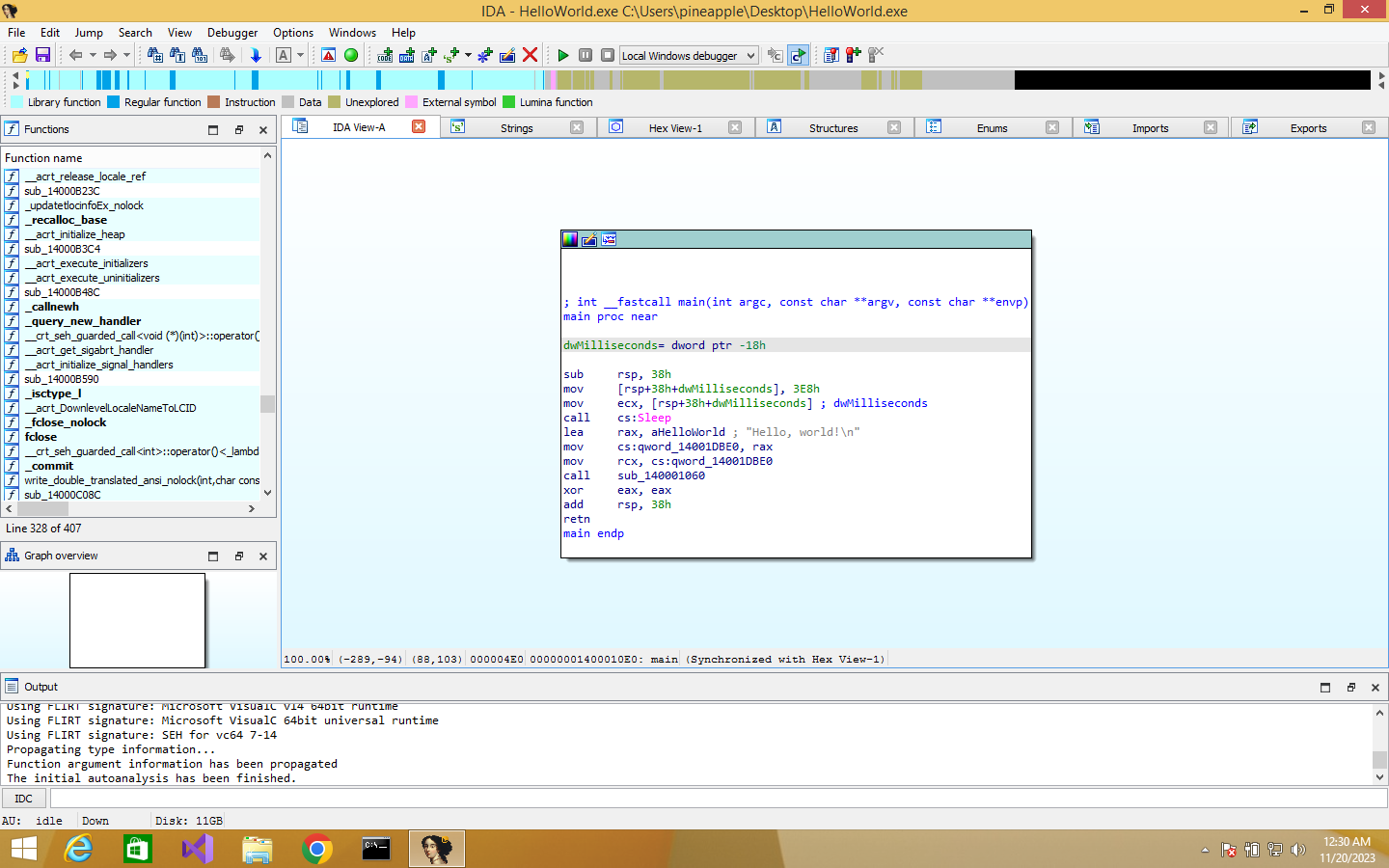The height and width of the screenshot is (868, 1389).
Task: Click the blue asterisk with plus icon
Action: pyautogui.click(x=485, y=55)
